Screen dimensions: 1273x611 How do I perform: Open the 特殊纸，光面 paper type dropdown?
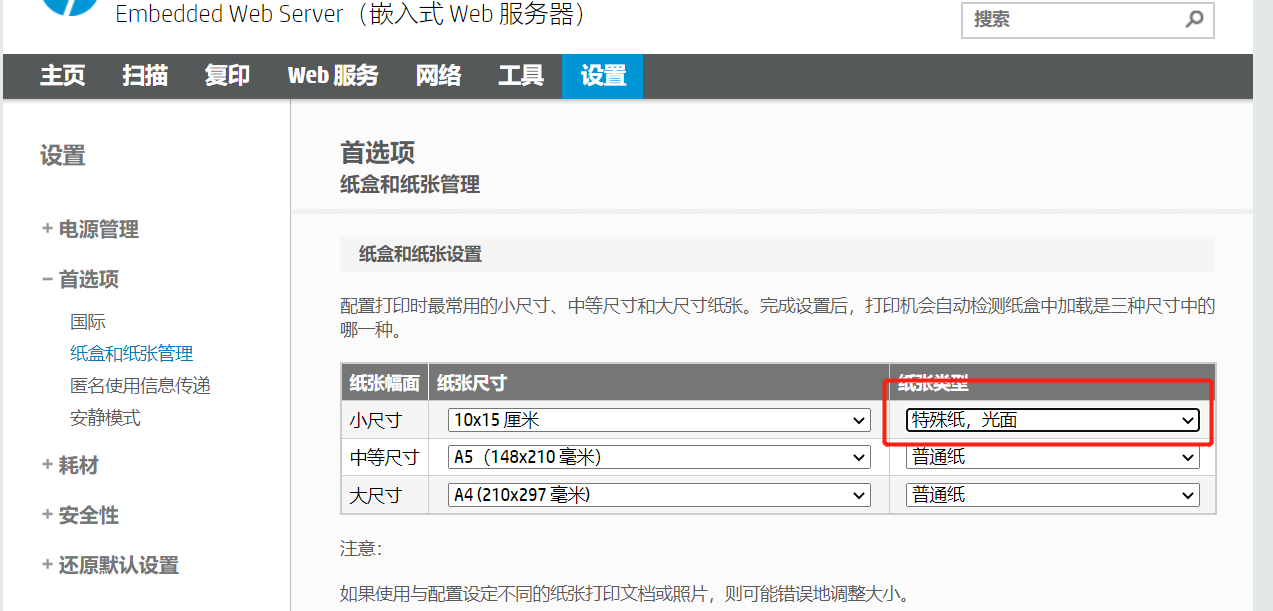pos(1052,420)
